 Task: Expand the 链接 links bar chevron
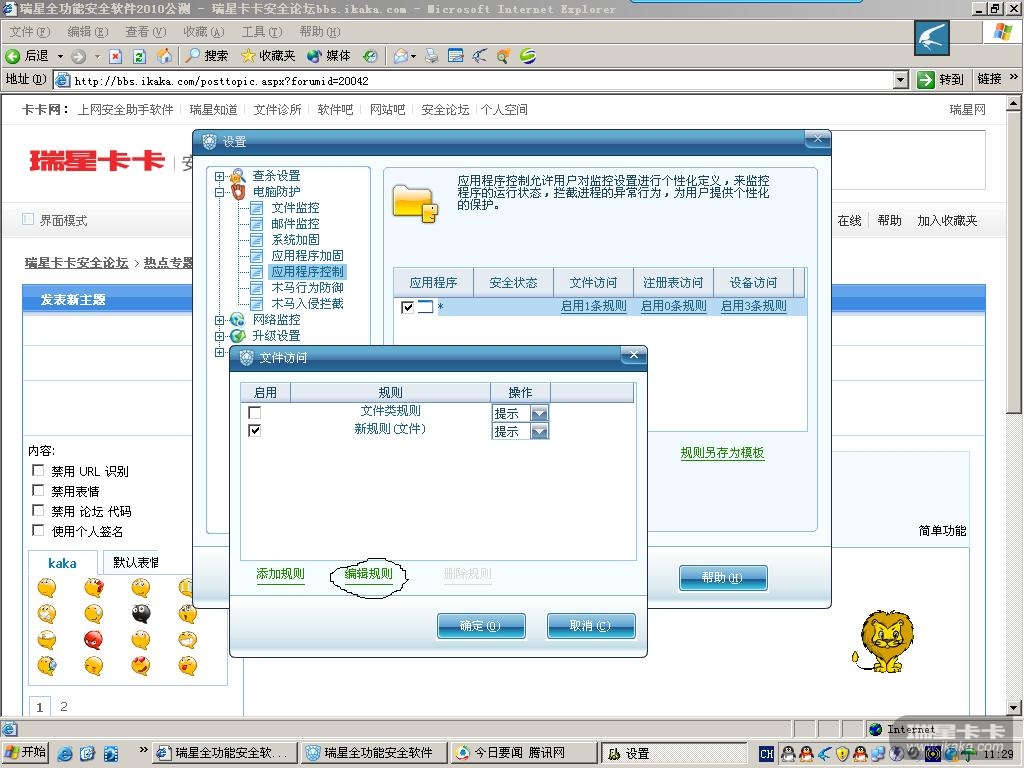[x=1014, y=78]
